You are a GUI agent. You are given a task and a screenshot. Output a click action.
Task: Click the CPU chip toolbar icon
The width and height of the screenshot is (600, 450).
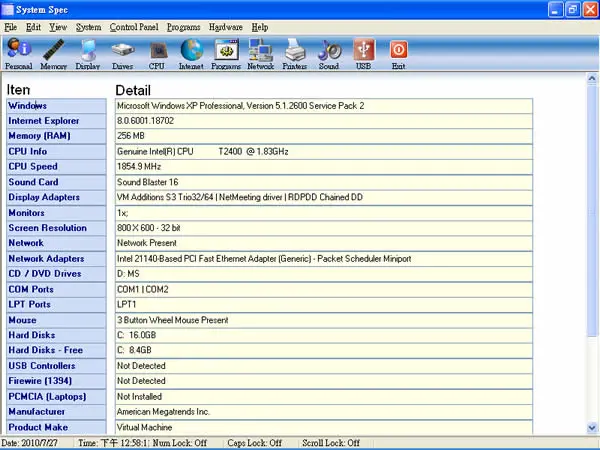[157, 54]
